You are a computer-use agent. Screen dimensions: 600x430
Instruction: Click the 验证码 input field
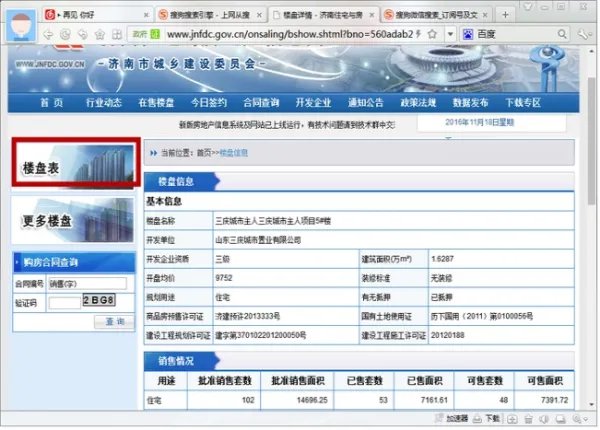click(64, 303)
